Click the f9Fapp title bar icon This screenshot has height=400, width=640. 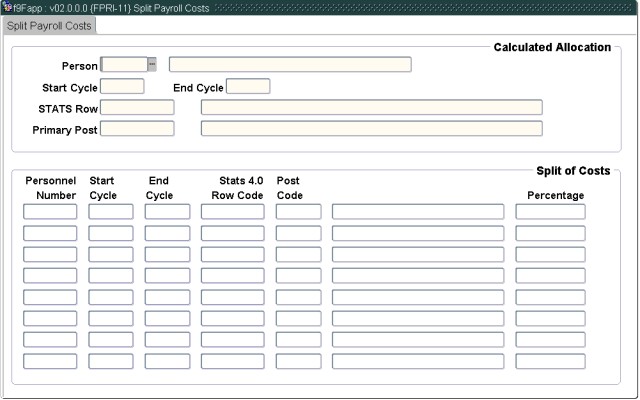click(8, 7)
